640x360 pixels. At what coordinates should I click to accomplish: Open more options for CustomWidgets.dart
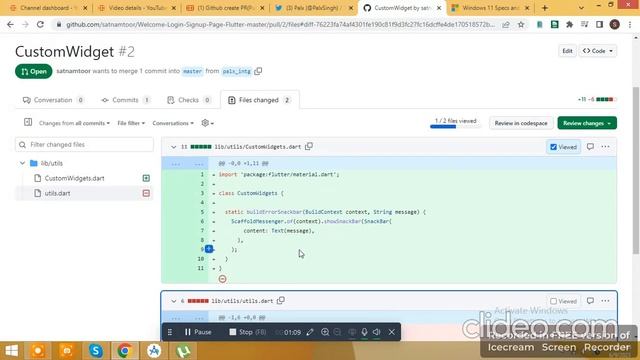point(605,146)
